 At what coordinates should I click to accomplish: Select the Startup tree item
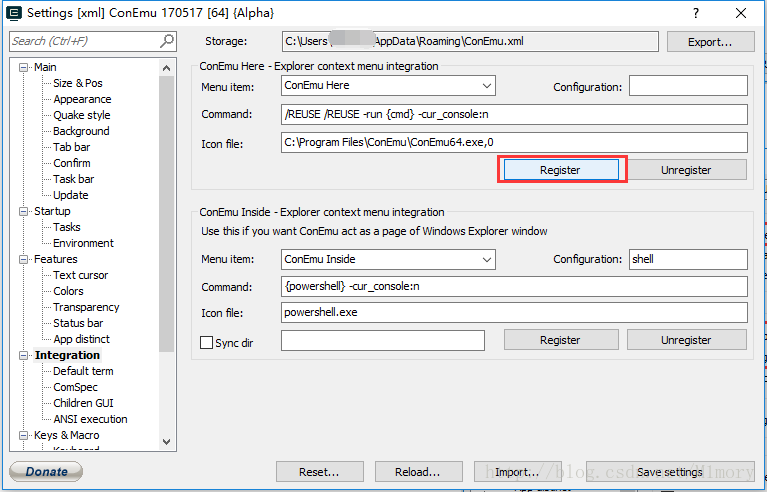click(52, 211)
